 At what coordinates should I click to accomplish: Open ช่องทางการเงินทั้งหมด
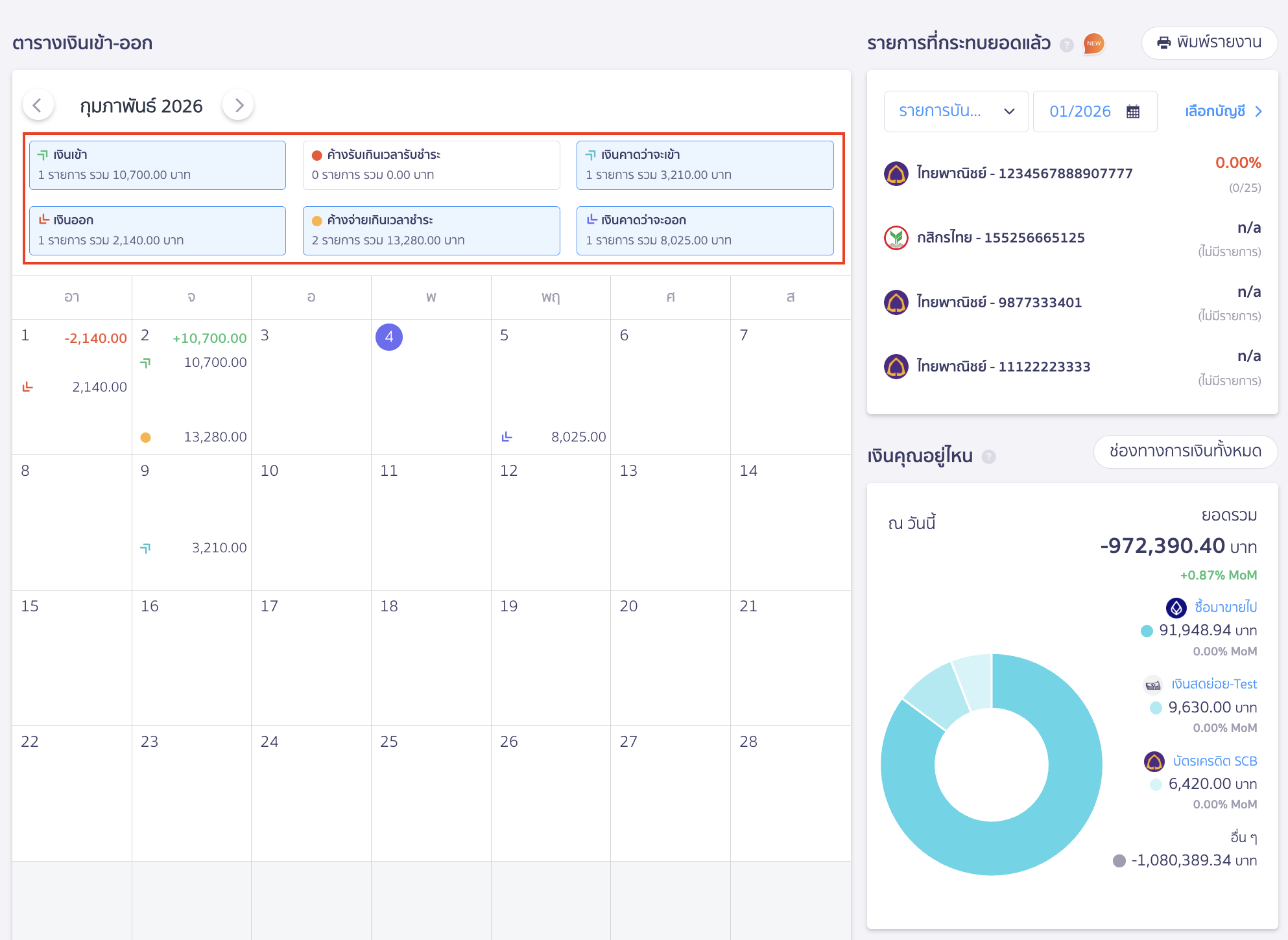tap(1186, 452)
